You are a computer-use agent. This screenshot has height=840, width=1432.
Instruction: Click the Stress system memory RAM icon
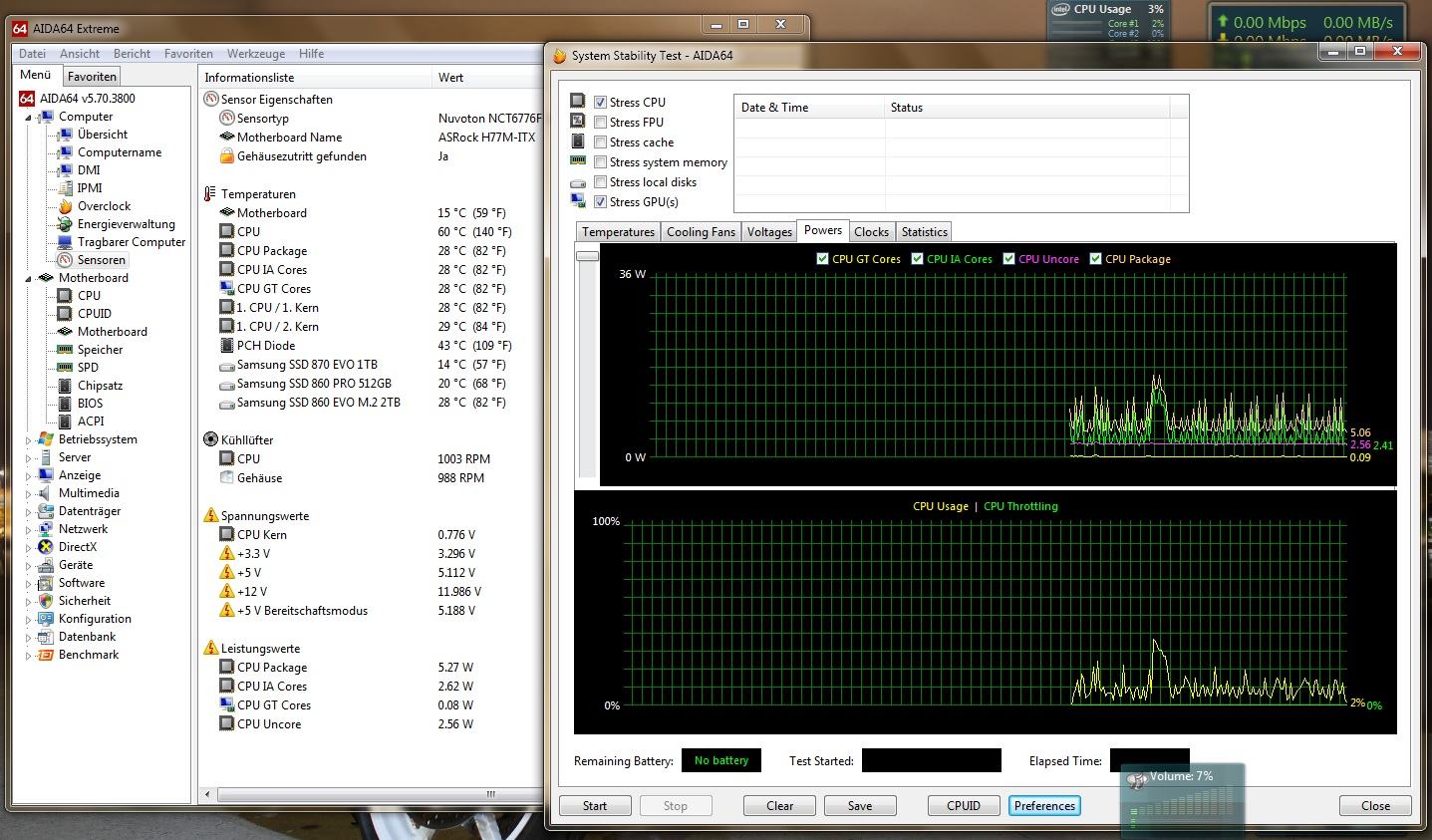578,161
